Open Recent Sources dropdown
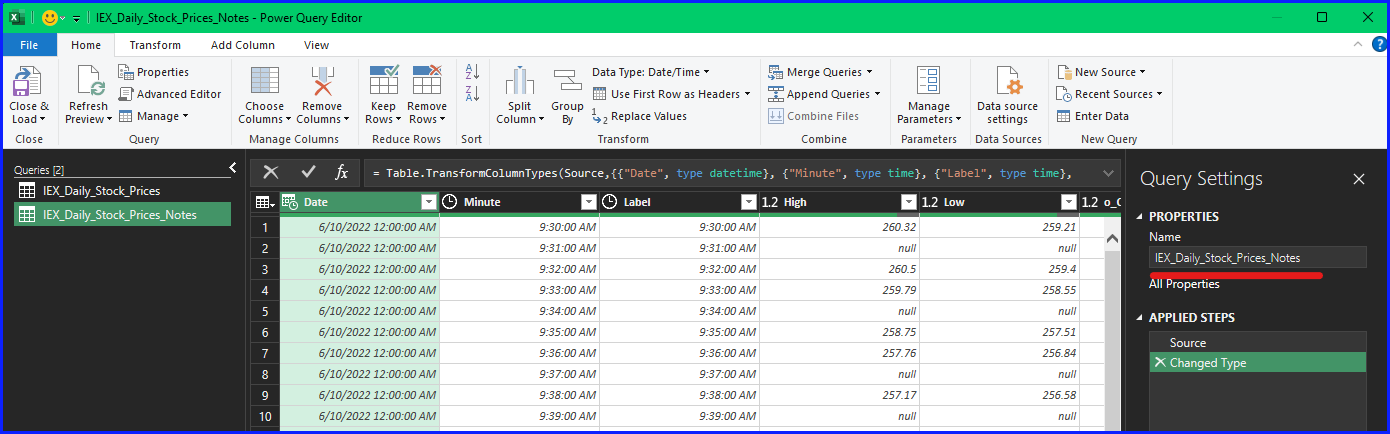Image resolution: width=1390 pixels, height=434 pixels. [1109, 94]
